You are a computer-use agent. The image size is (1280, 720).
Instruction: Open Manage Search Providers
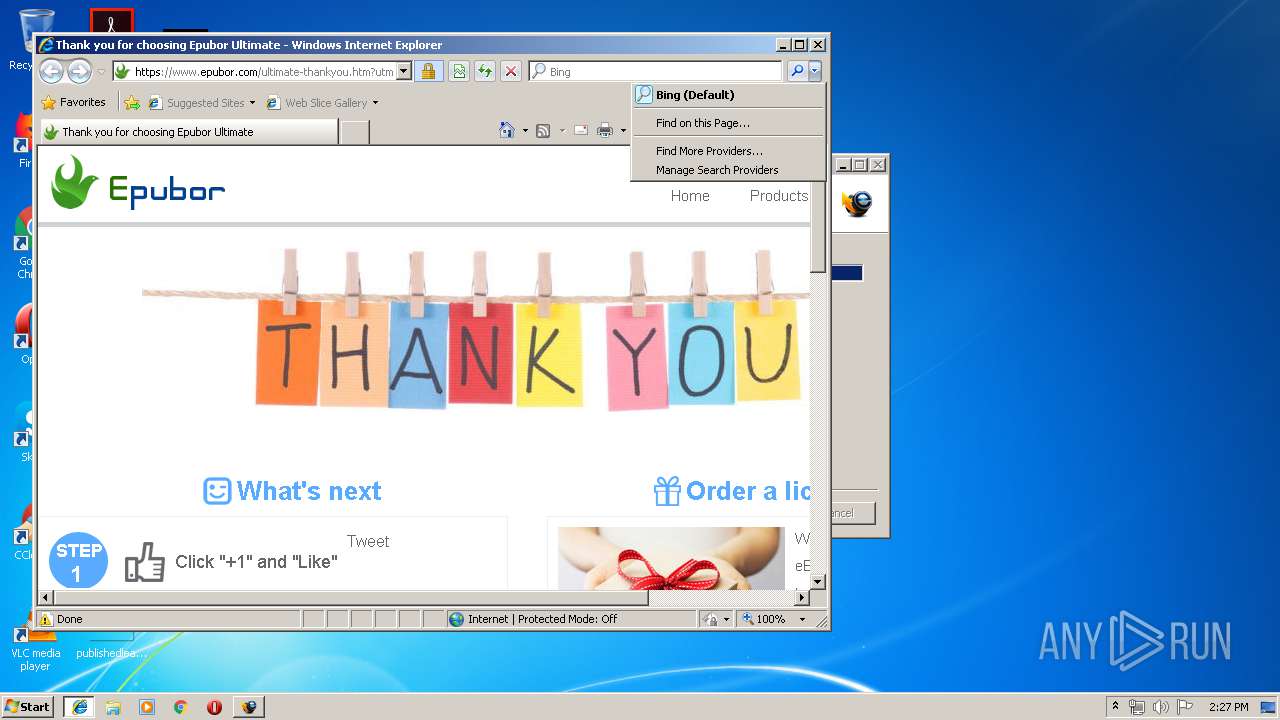[x=728, y=170]
